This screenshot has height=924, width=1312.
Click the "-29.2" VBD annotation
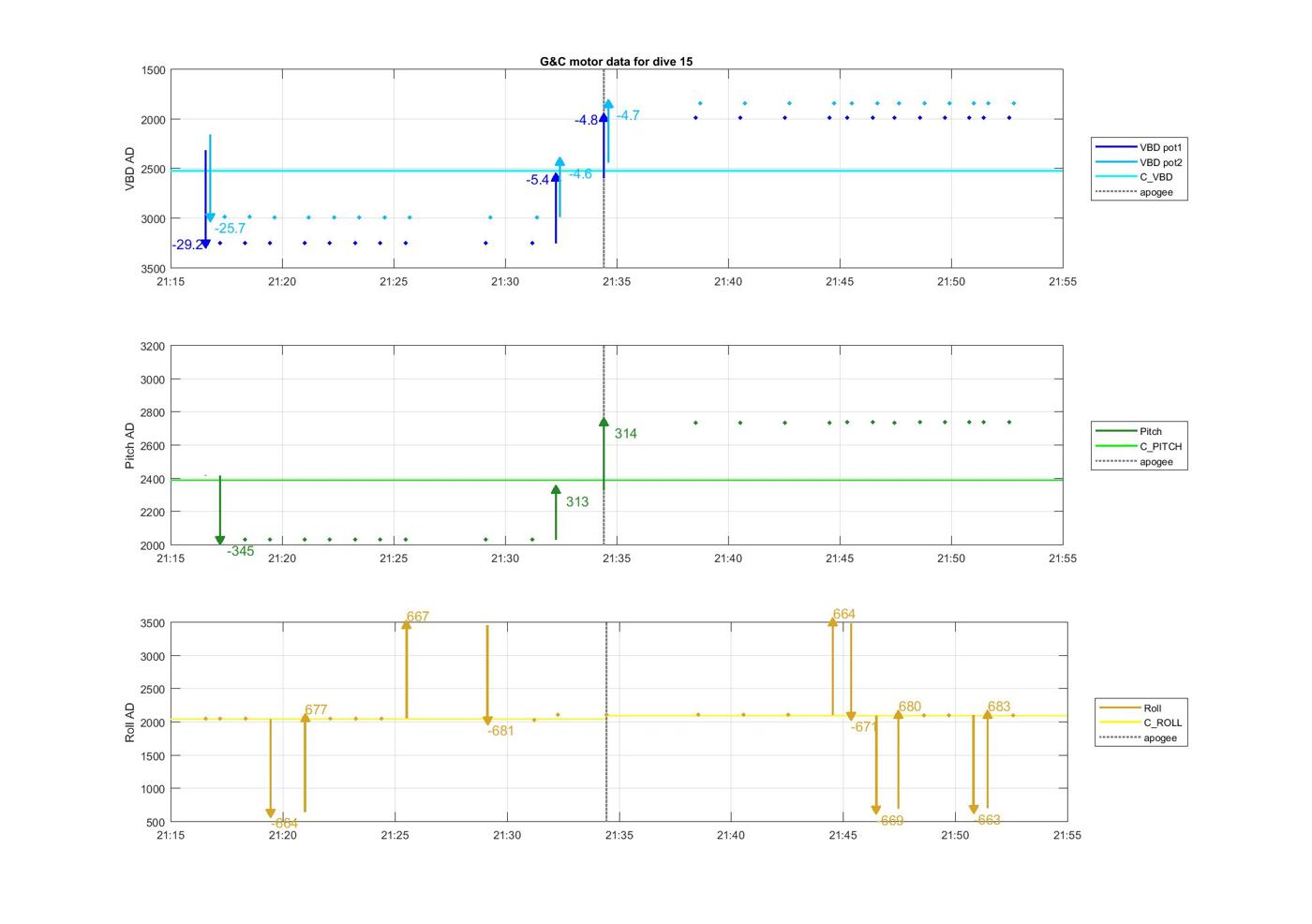point(186,245)
